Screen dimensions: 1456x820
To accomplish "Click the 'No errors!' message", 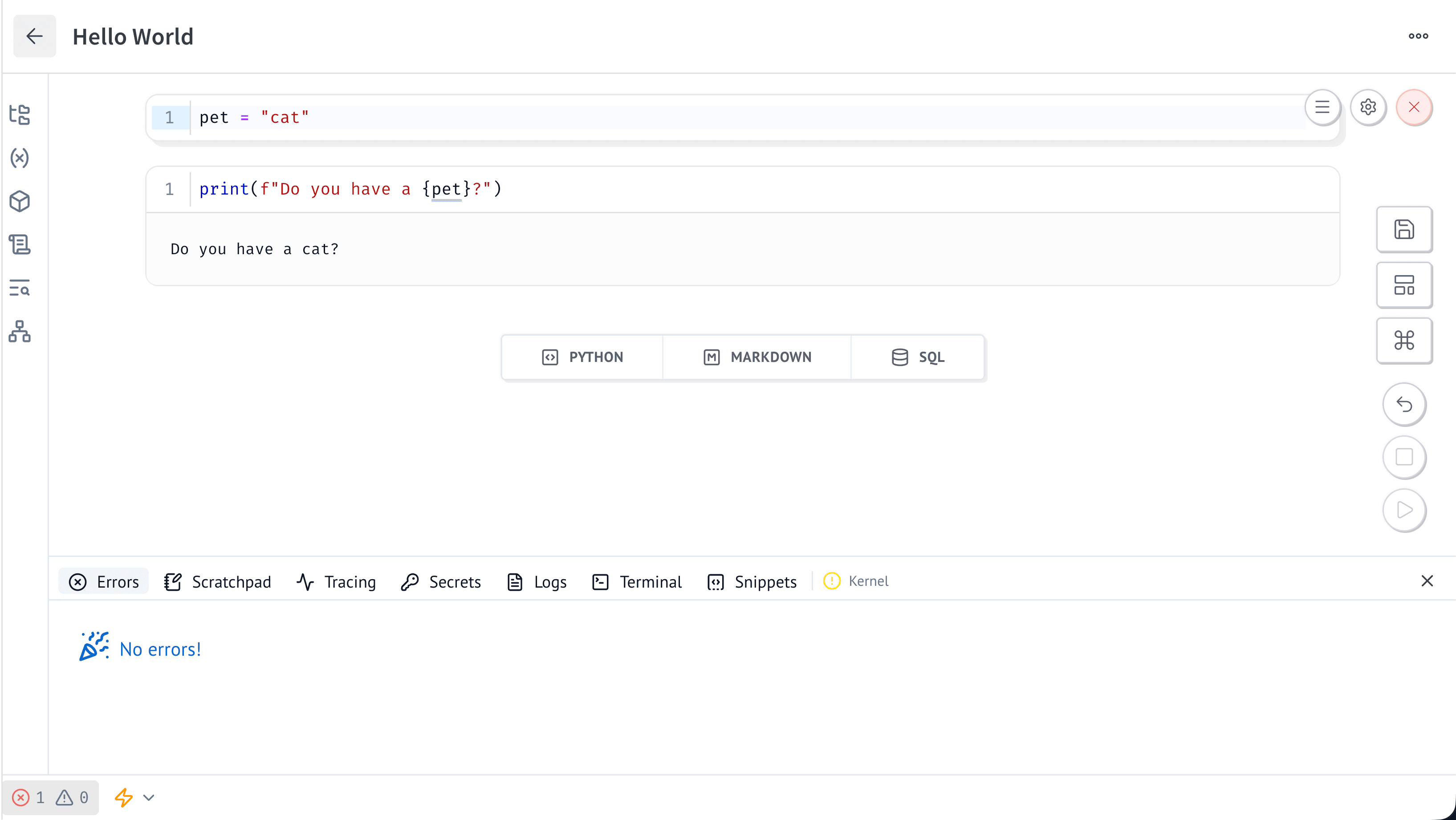I will (x=161, y=650).
